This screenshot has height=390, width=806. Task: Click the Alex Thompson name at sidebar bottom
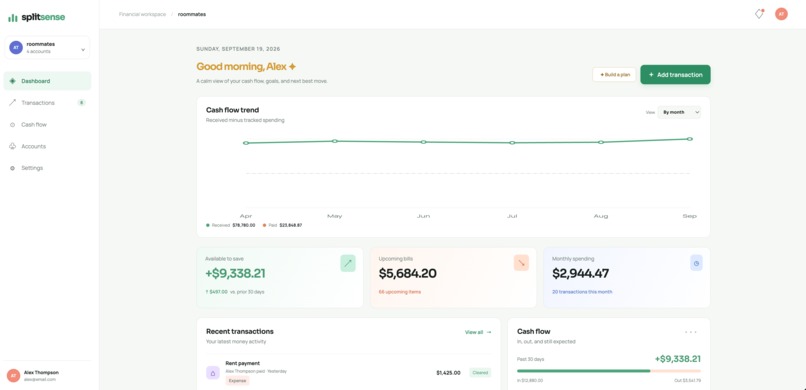tap(41, 373)
